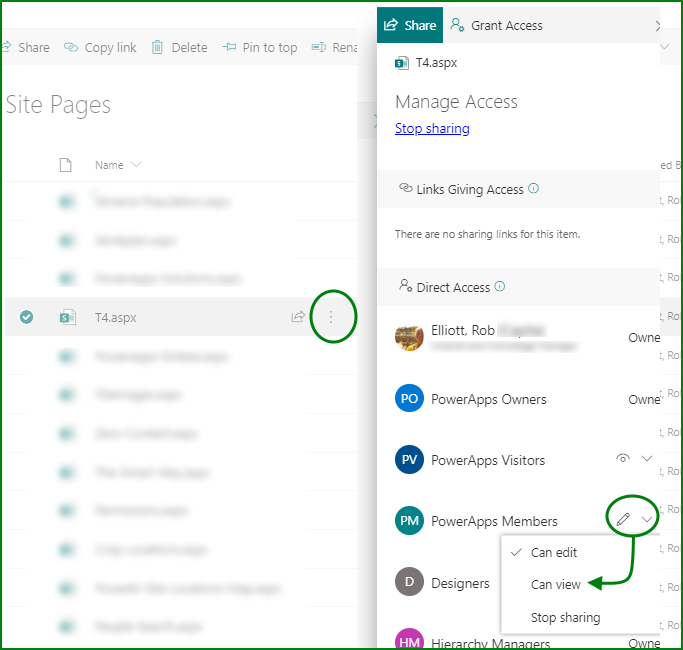This screenshot has width=683, height=650.
Task: Click the Stop sharing link under Manage Access
Action: [x=432, y=129]
